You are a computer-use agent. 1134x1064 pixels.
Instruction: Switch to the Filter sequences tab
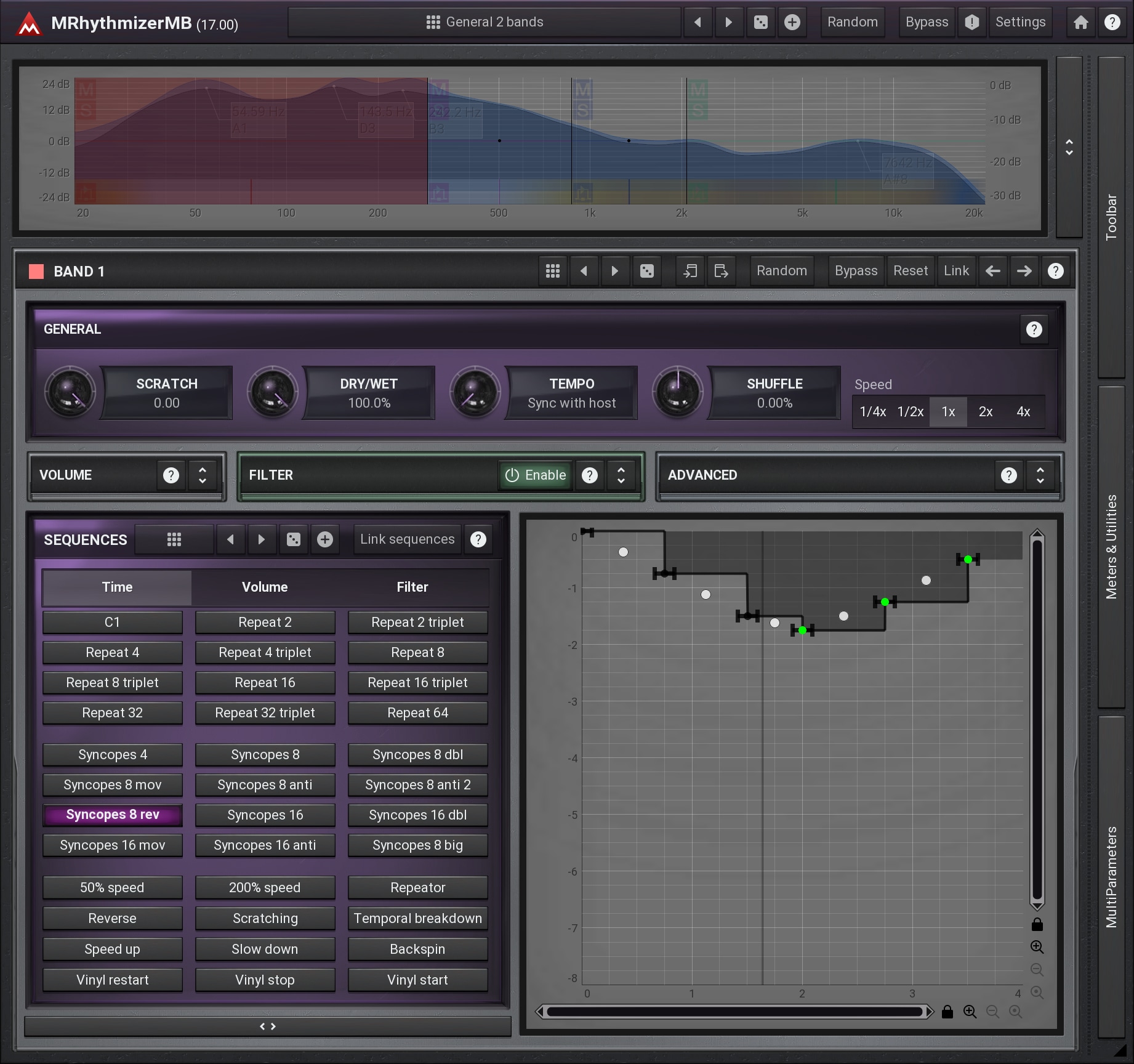click(x=412, y=587)
